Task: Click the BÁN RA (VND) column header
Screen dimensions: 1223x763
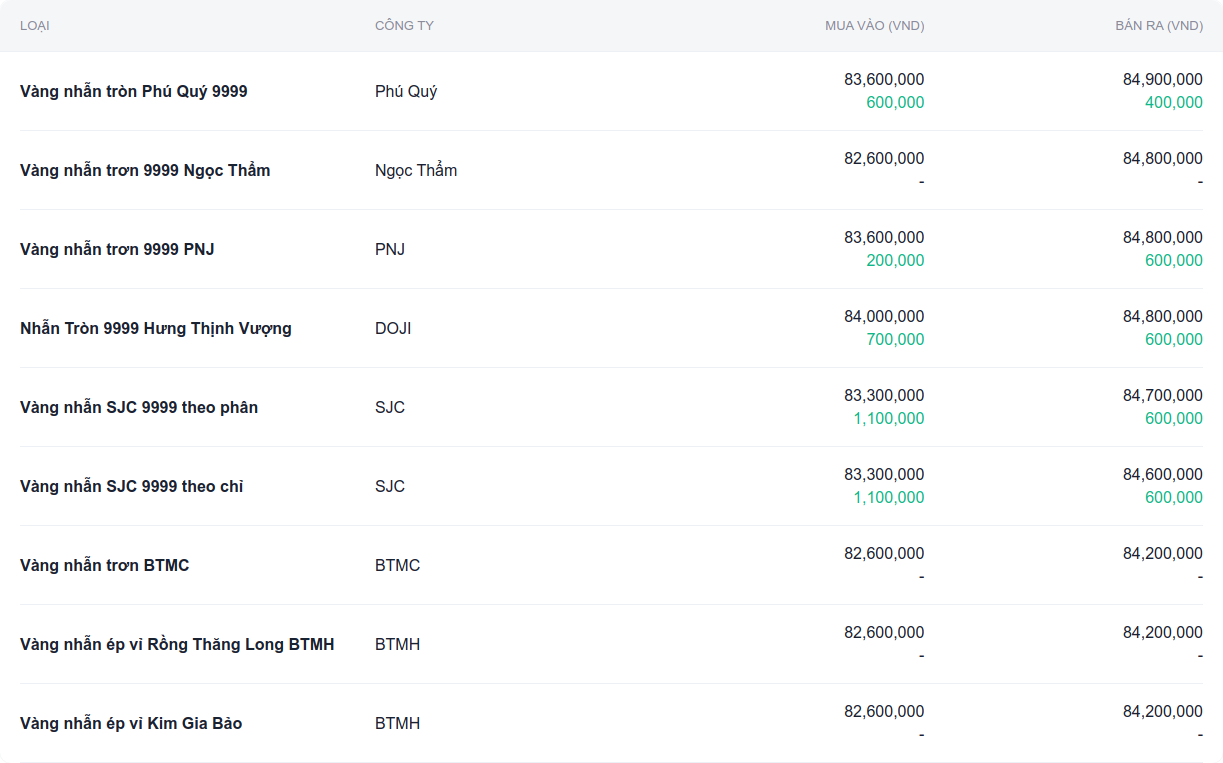Action: pos(1158,26)
